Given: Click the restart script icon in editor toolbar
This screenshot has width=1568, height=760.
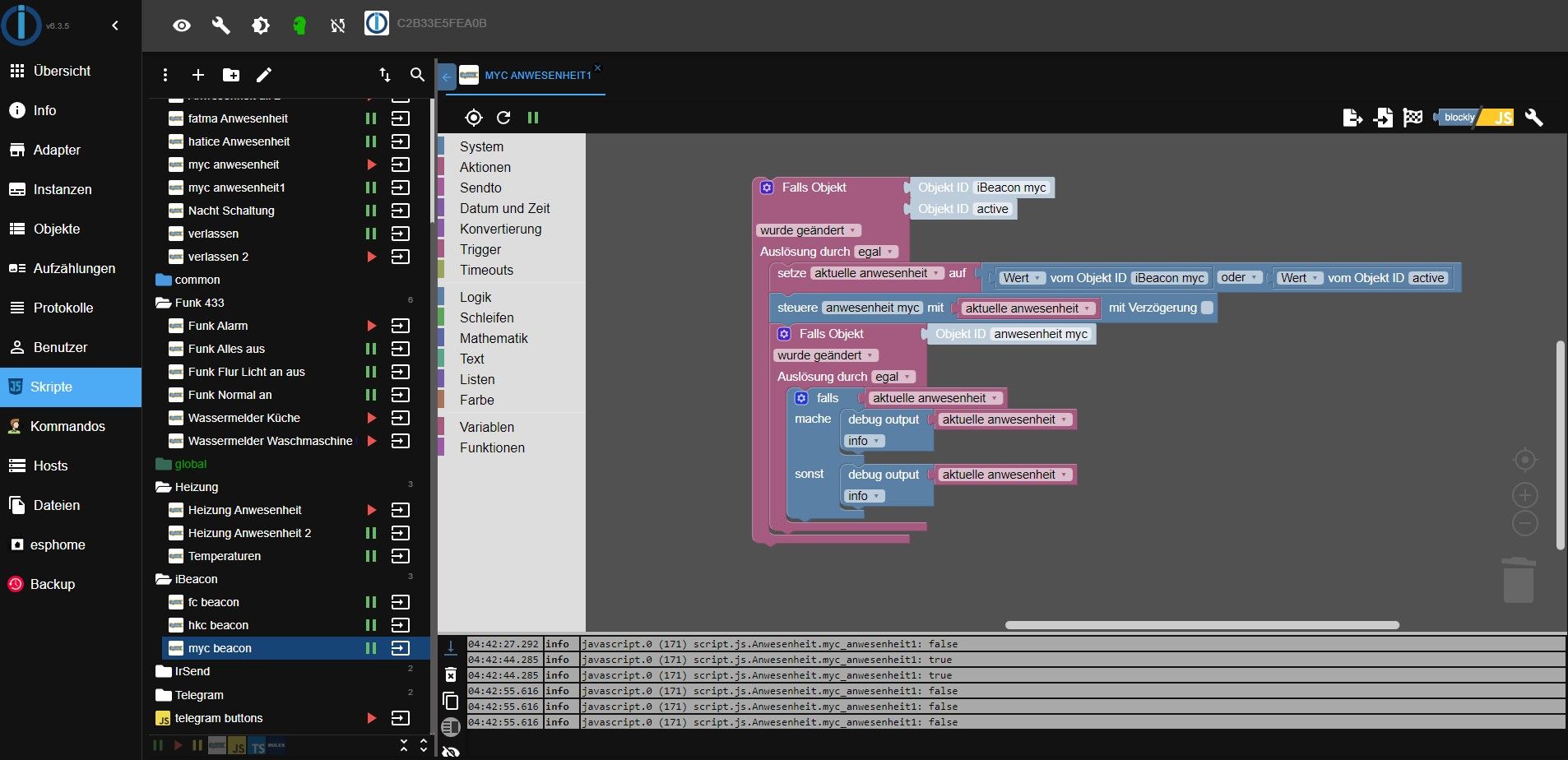Looking at the screenshot, I should [x=503, y=118].
